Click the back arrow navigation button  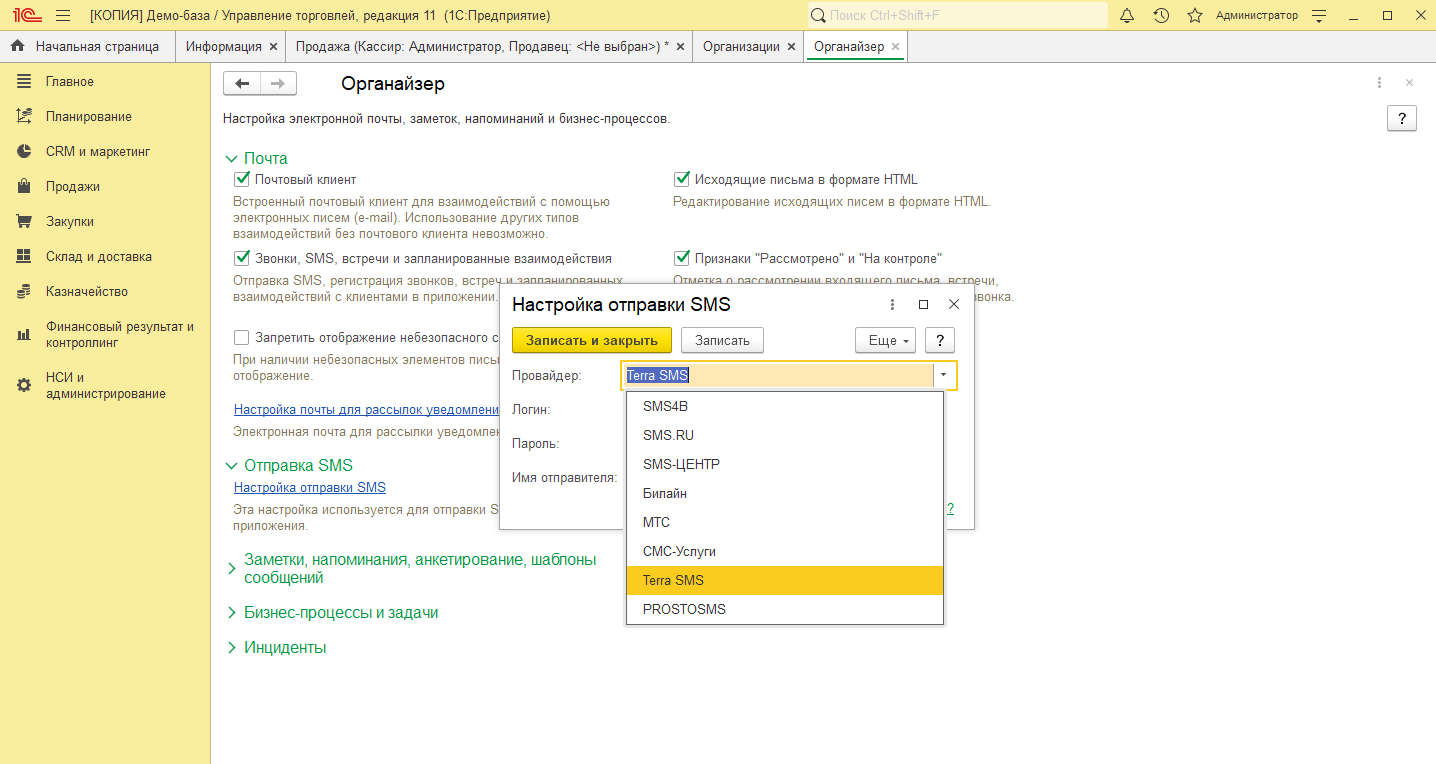242,84
